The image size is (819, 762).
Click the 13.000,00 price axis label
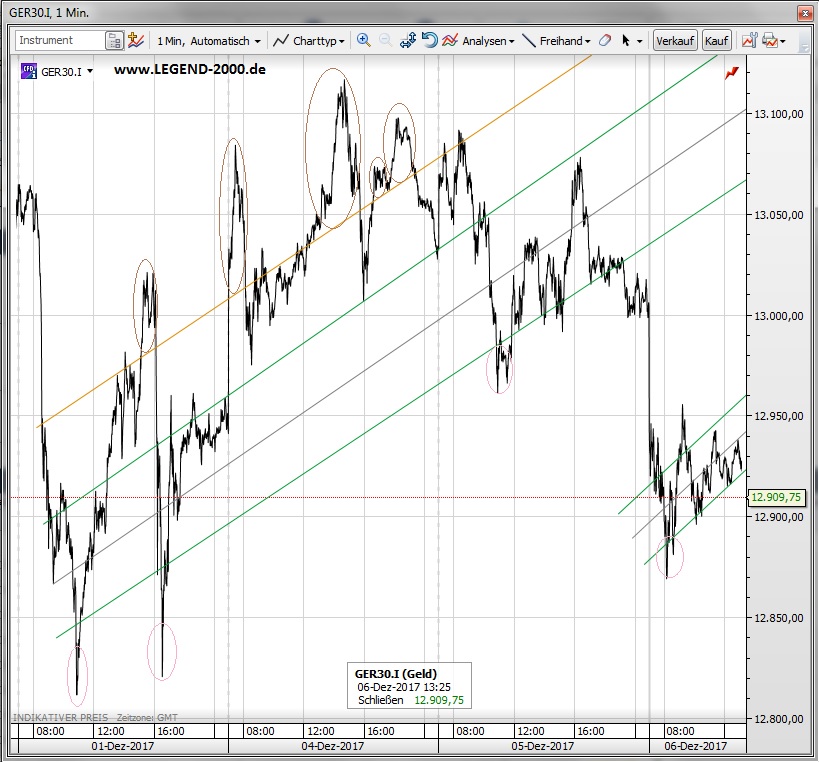[x=778, y=316]
